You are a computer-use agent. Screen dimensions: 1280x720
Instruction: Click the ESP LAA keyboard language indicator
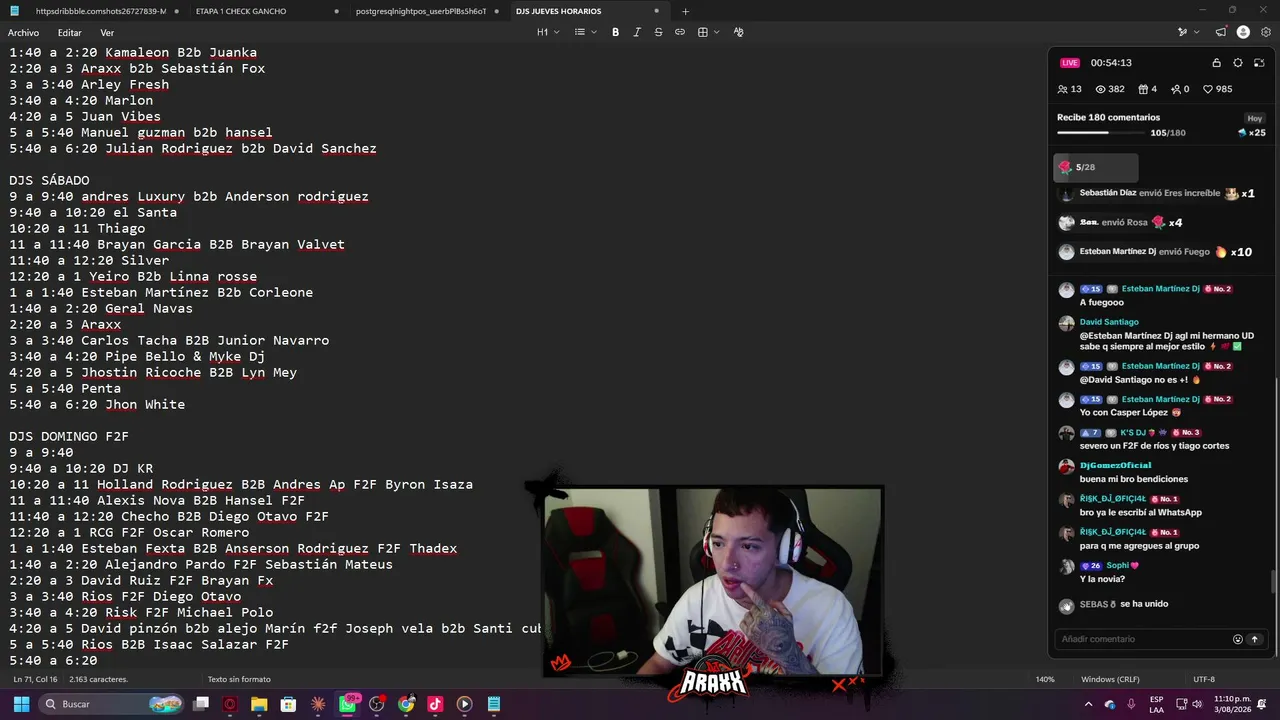[1156, 704]
